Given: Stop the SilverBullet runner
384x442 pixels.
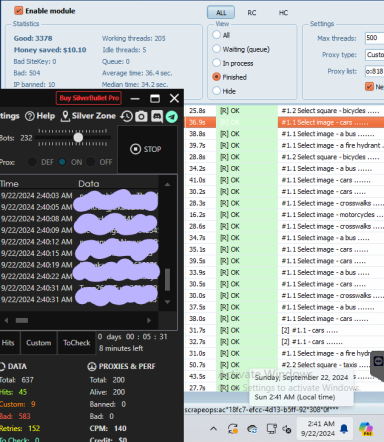Looking at the screenshot, I should coord(146,149).
